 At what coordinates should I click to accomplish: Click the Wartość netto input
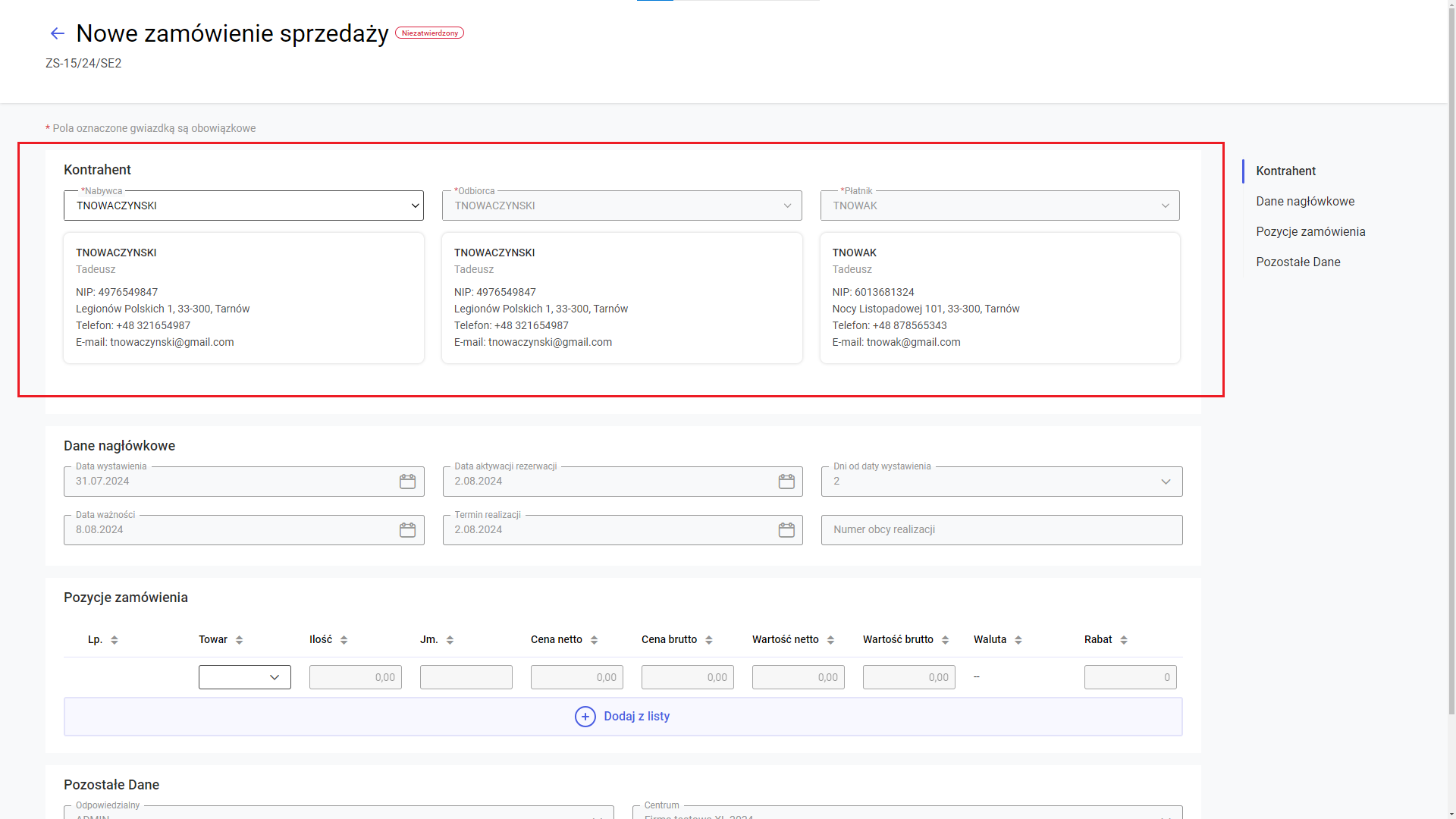(799, 677)
